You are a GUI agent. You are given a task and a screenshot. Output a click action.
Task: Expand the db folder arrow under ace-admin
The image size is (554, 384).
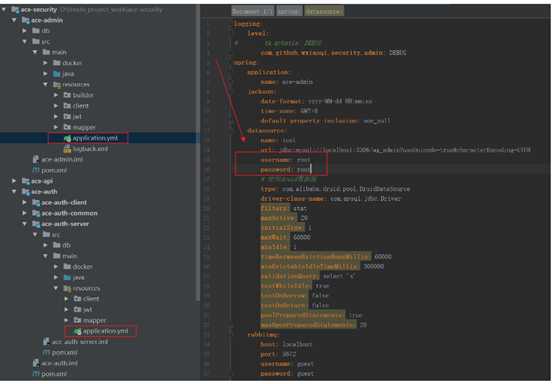(x=24, y=31)
